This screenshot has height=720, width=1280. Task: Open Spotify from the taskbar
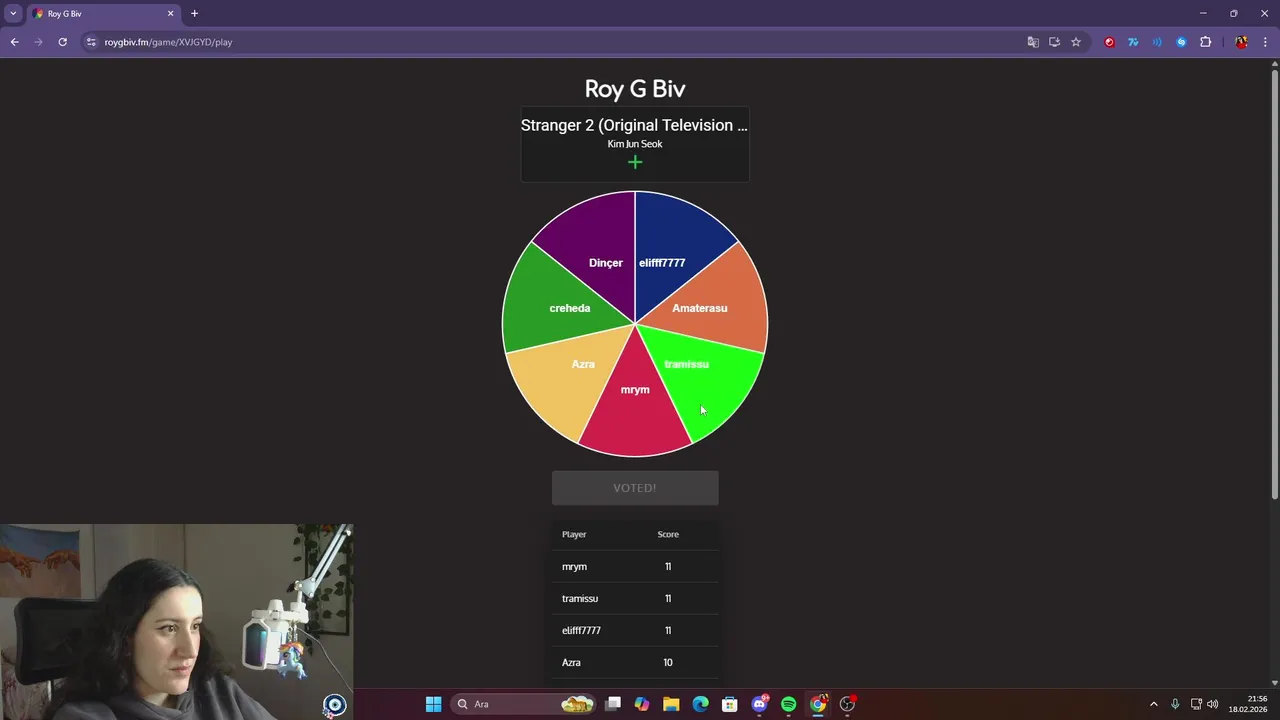pos(788,704)
